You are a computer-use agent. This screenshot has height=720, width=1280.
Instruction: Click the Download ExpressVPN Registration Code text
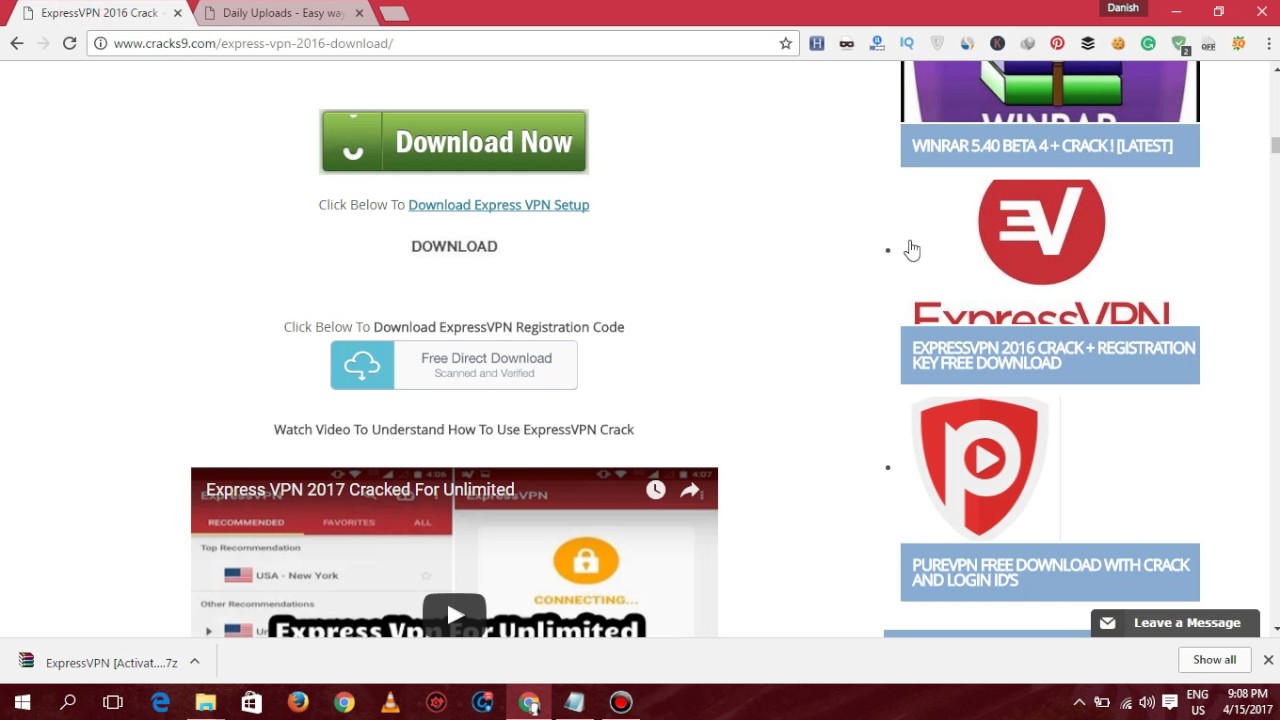point(499,327)
